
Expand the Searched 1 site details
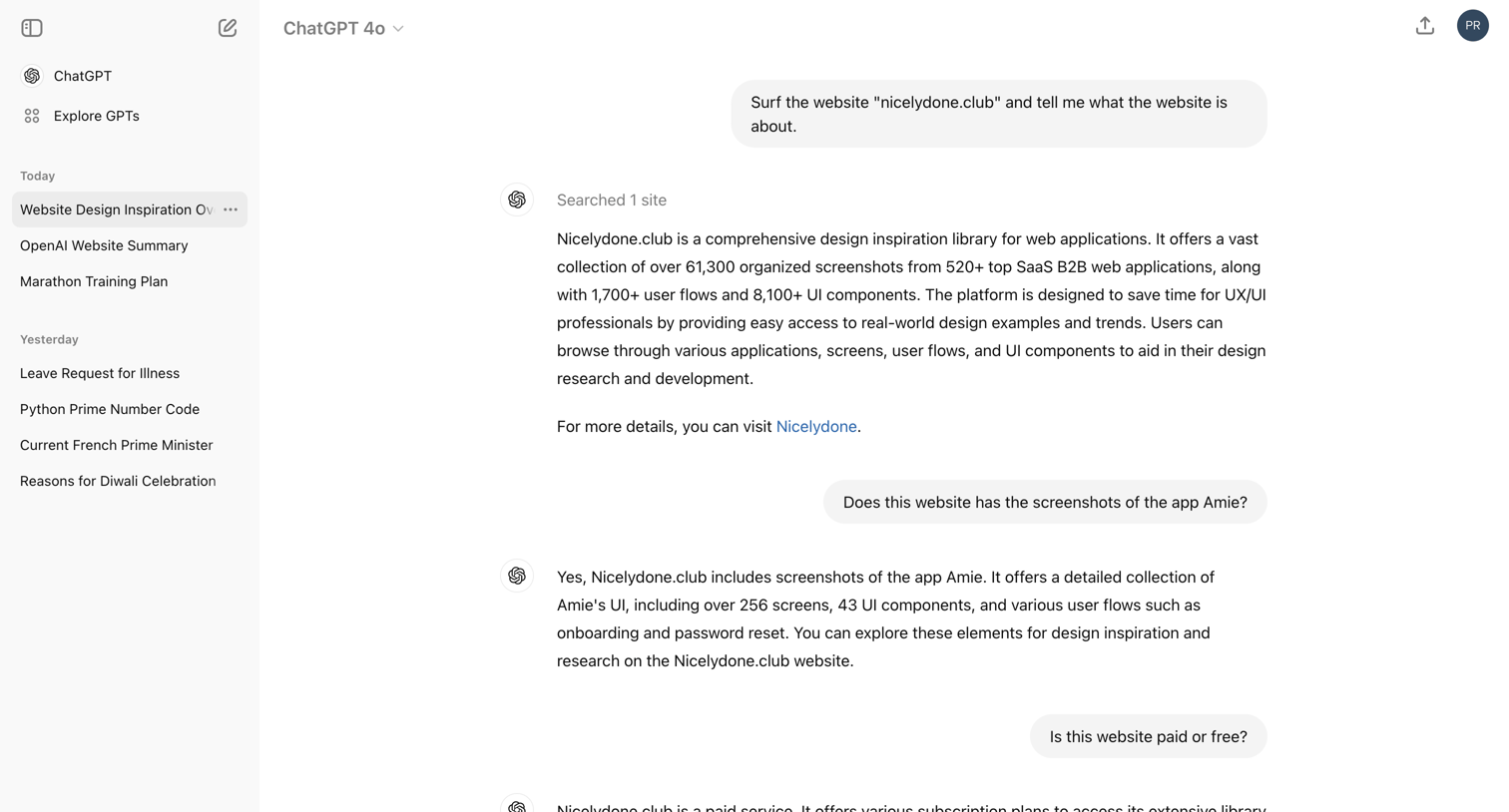[612, 200]
